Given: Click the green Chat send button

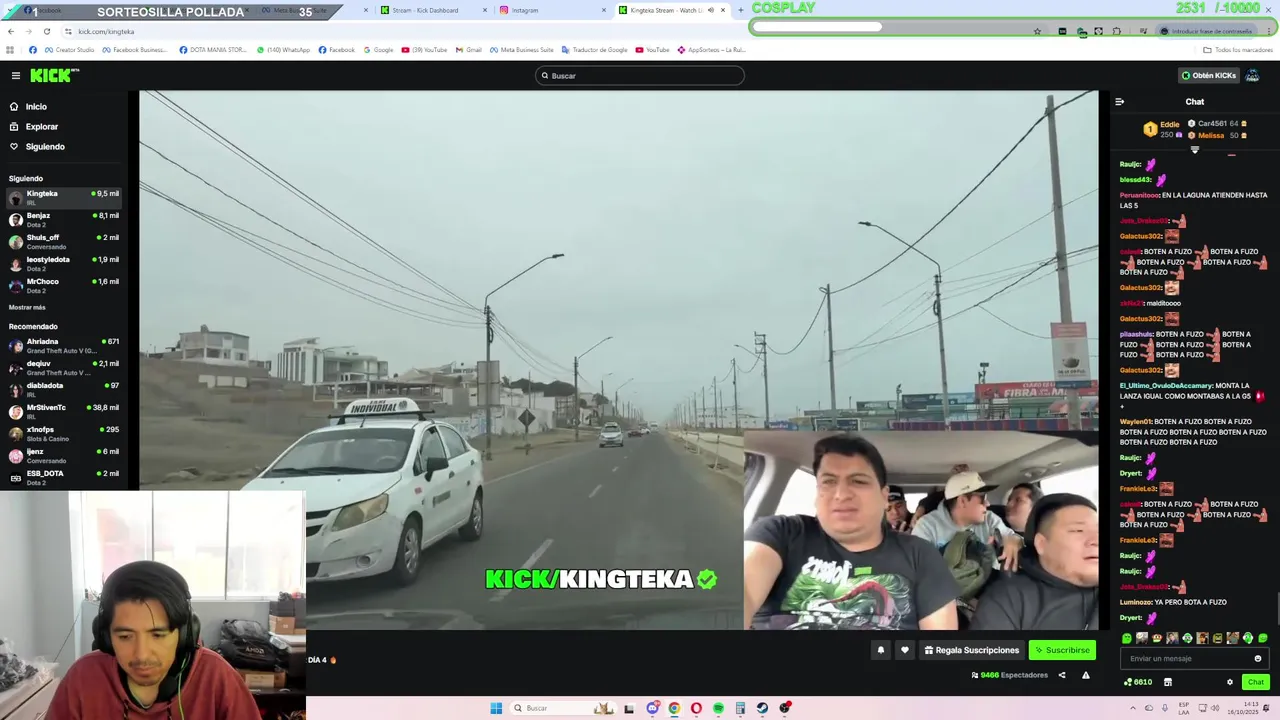Looking at the screenshot, I should (x=1255, y=682).
